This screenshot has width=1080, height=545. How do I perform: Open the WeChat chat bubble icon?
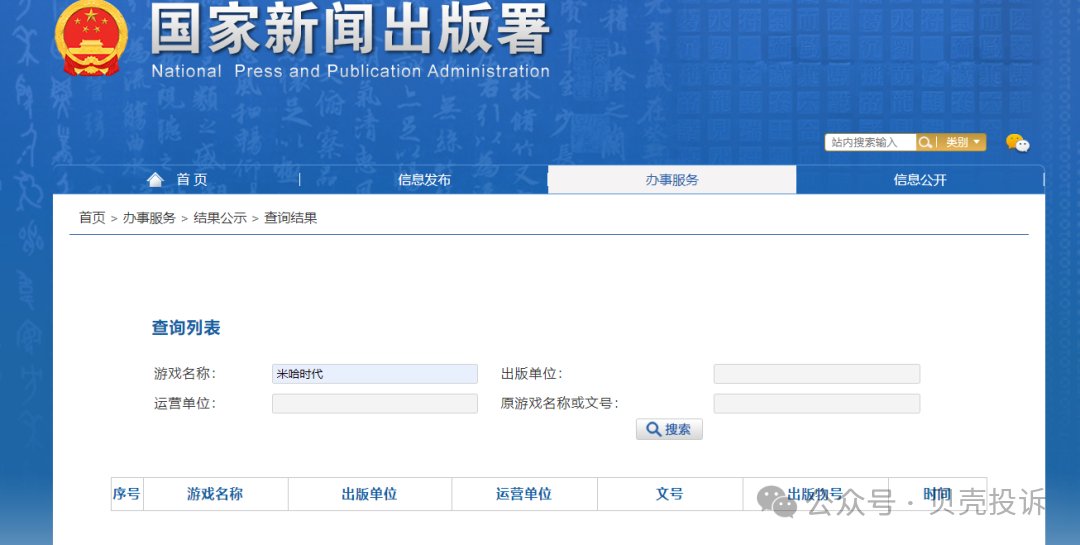(x=1017, y=143)
